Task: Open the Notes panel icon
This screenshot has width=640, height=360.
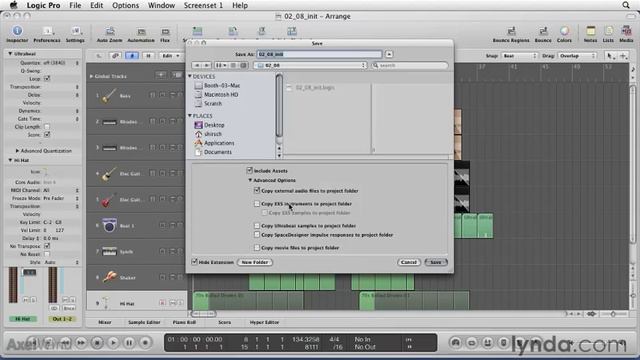Action: pyautogui.click(x=591, y=31)
